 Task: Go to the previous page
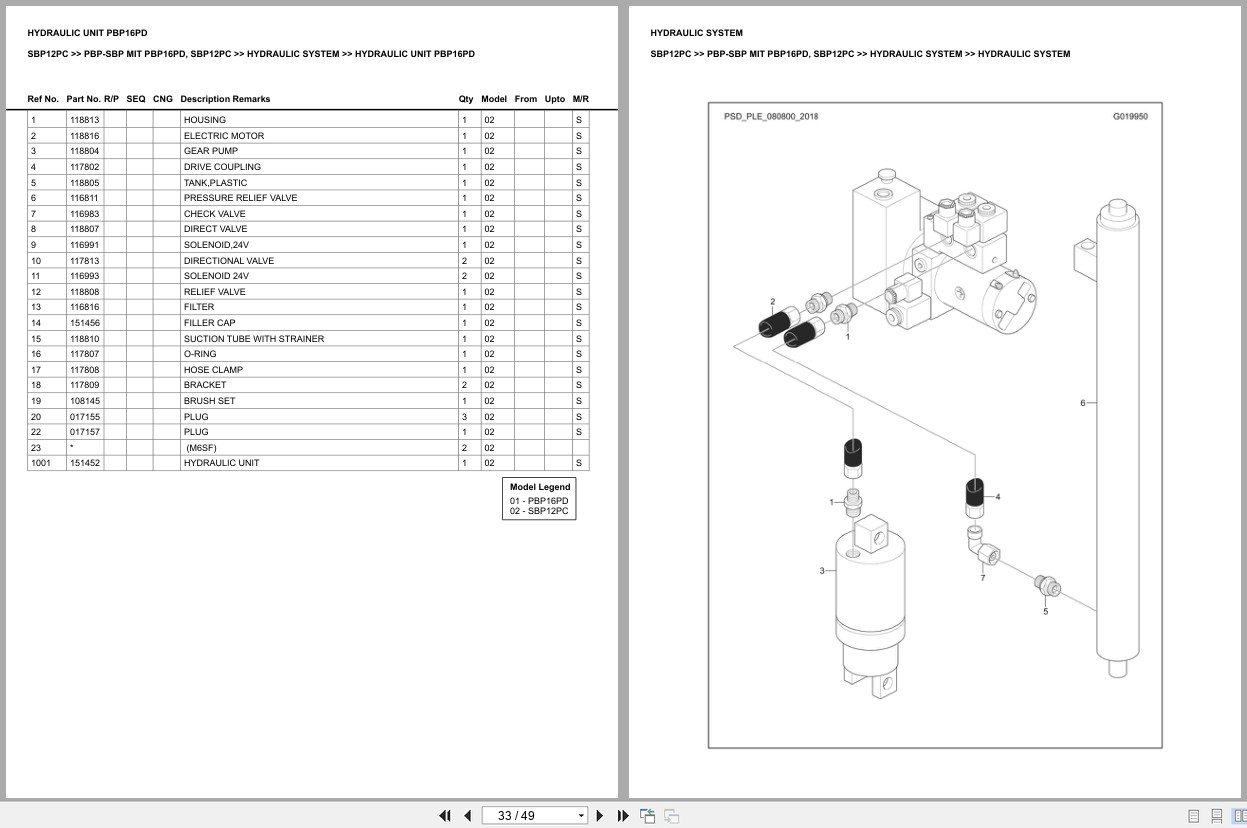click(467, 816)
